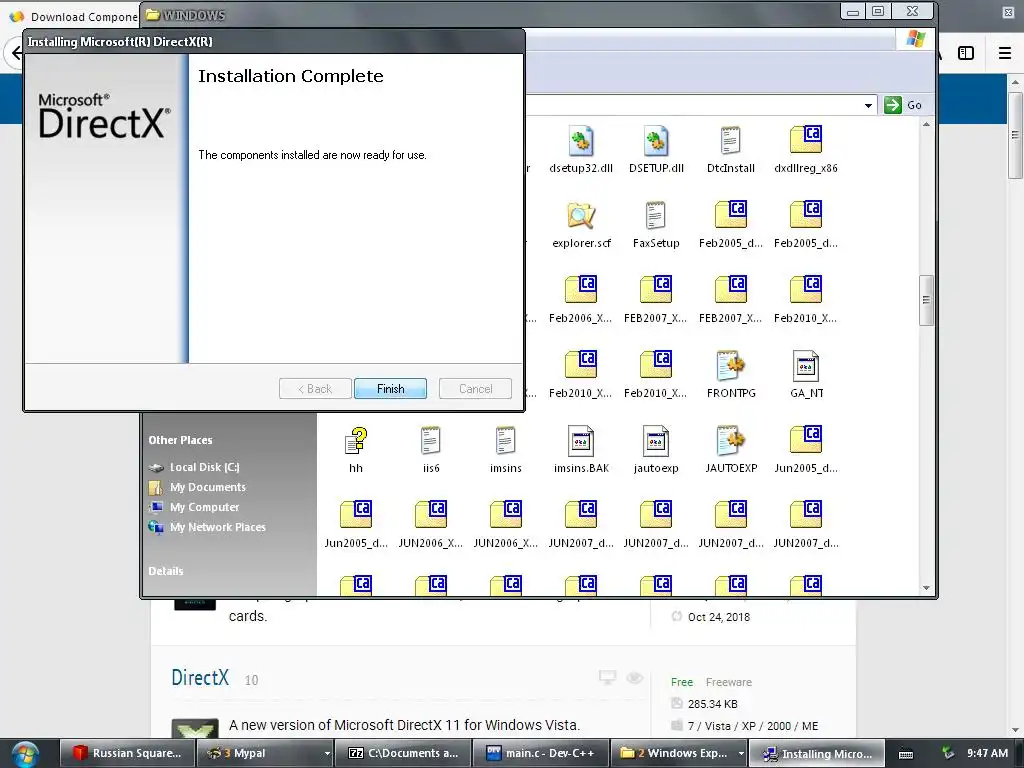Open the explorer.scf file icon

tap(581, 216)
